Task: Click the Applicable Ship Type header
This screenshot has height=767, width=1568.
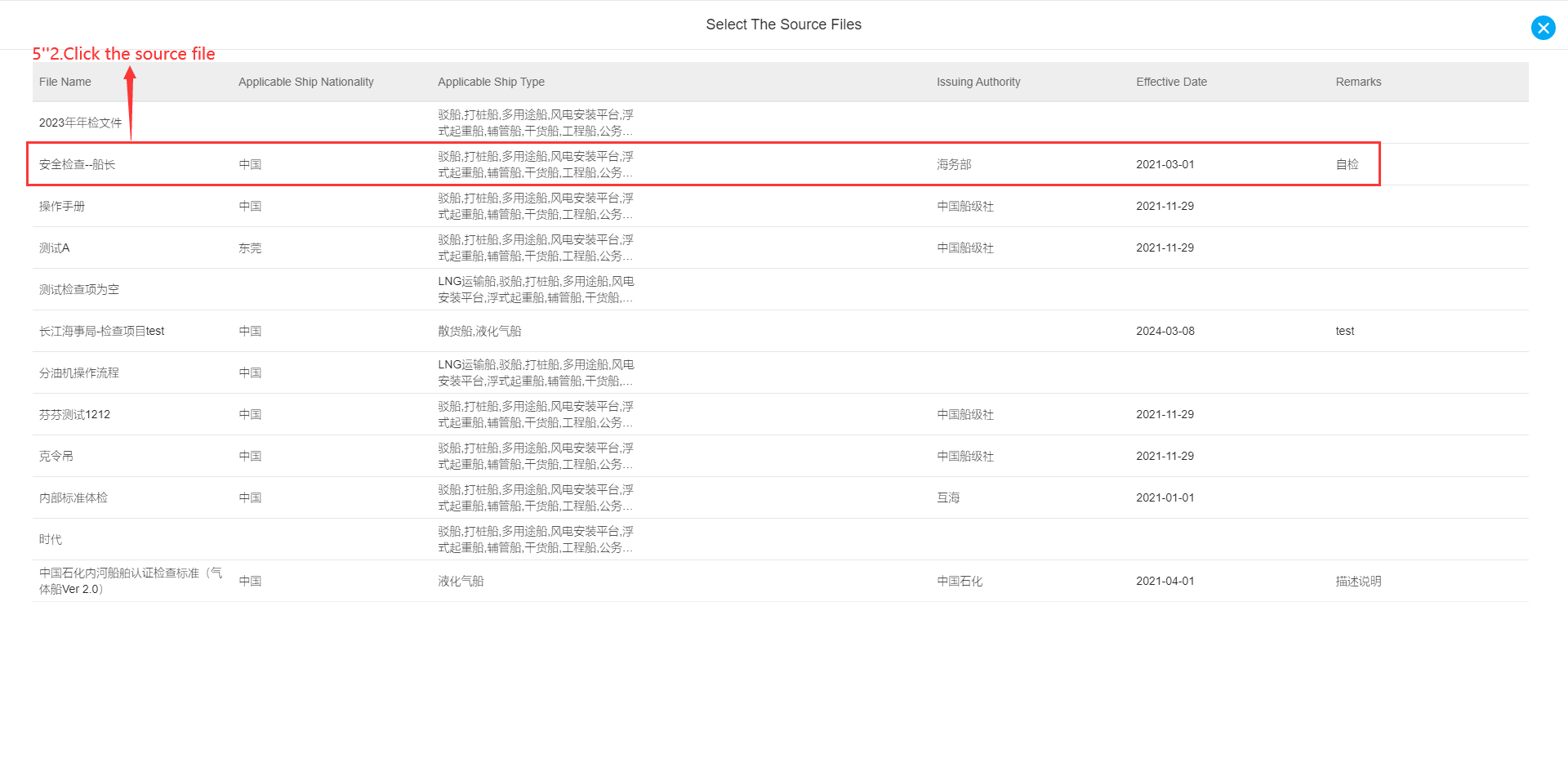Action: click(x=491, y=82)
